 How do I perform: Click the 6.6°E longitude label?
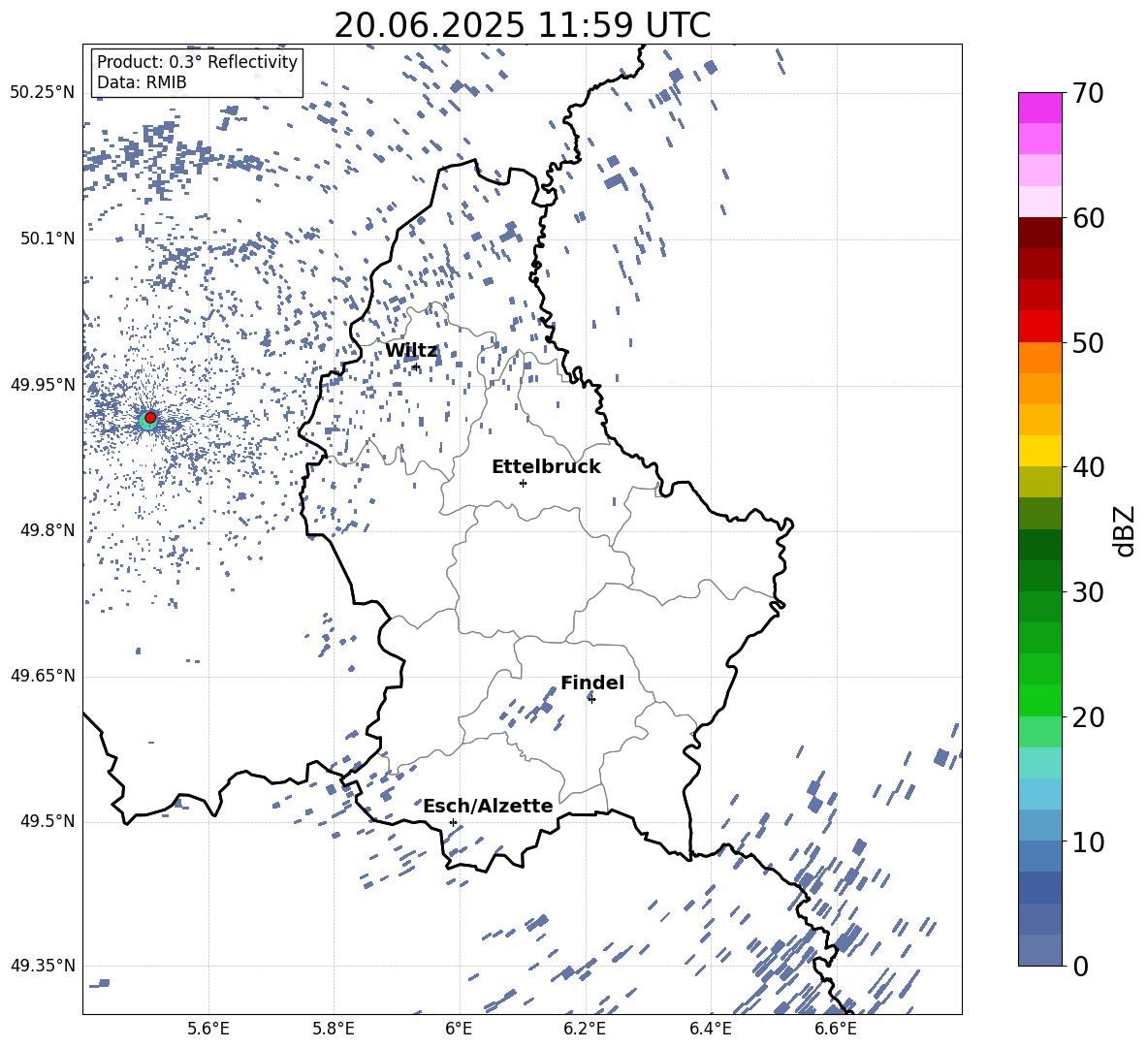point(836,1029)
